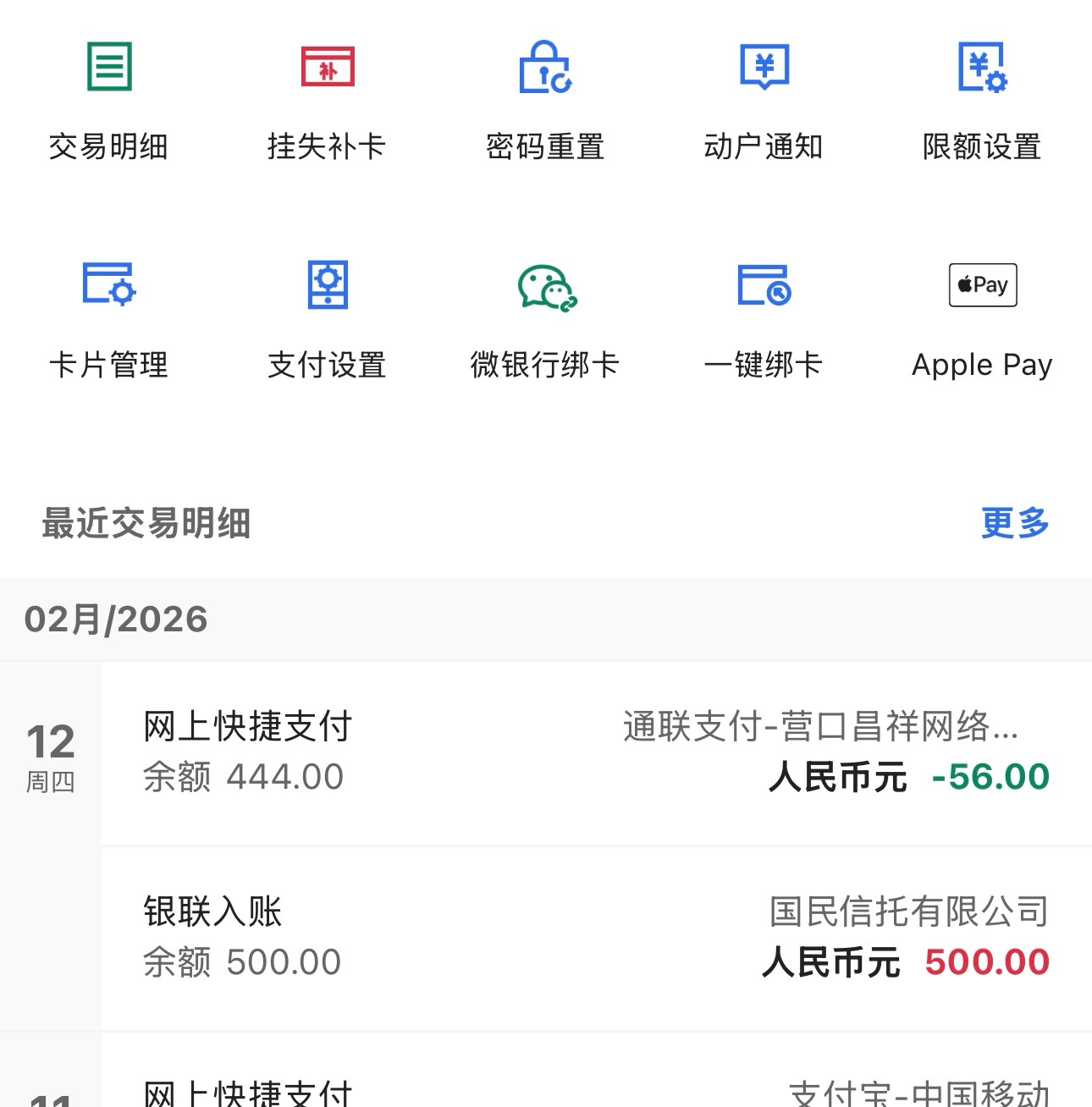The image size is (1092, 1107).
Task: Open the 密码重置 password reset icon
Action: pos(545,67)
